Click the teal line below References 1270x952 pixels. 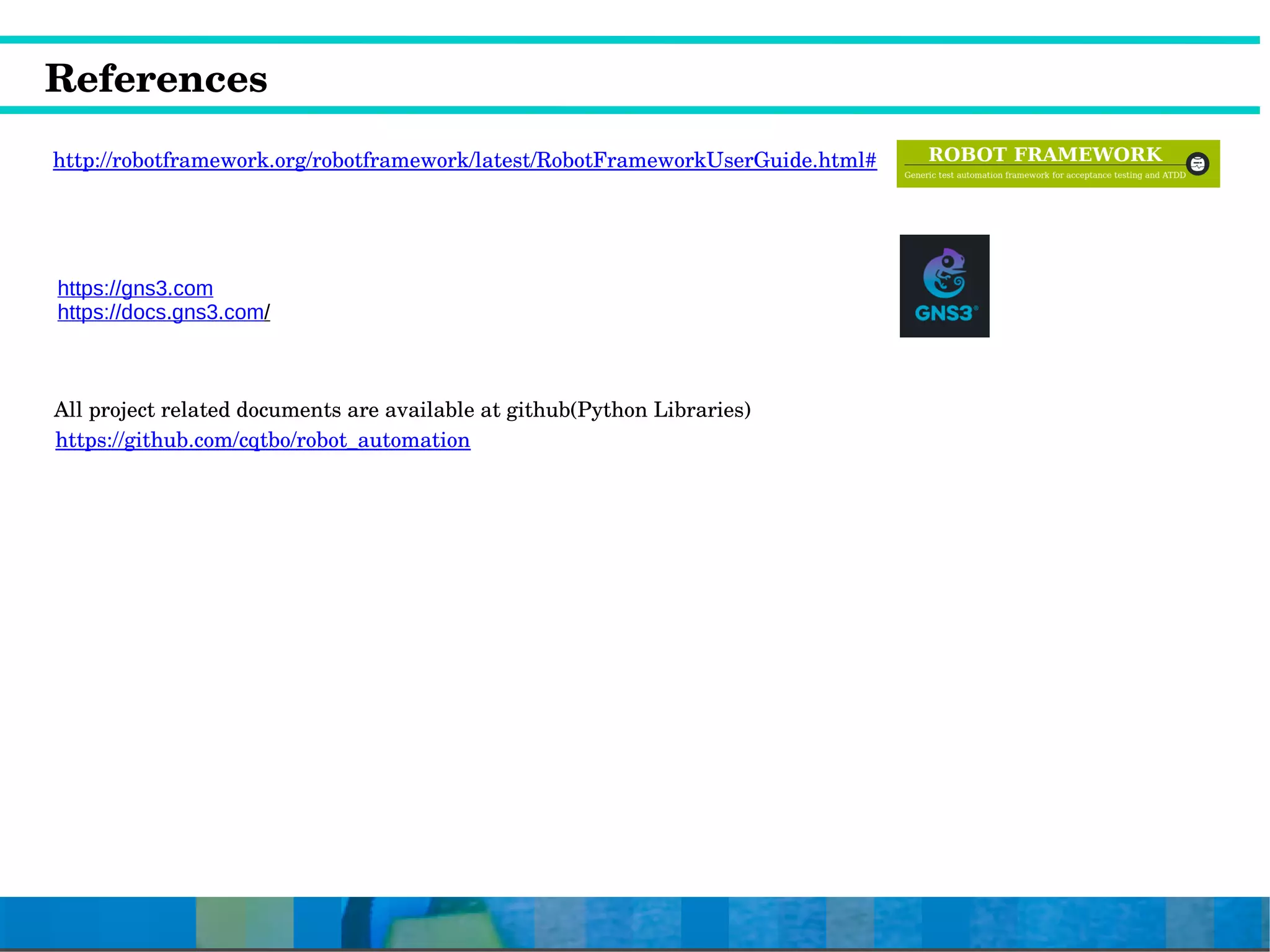[629, 110]
